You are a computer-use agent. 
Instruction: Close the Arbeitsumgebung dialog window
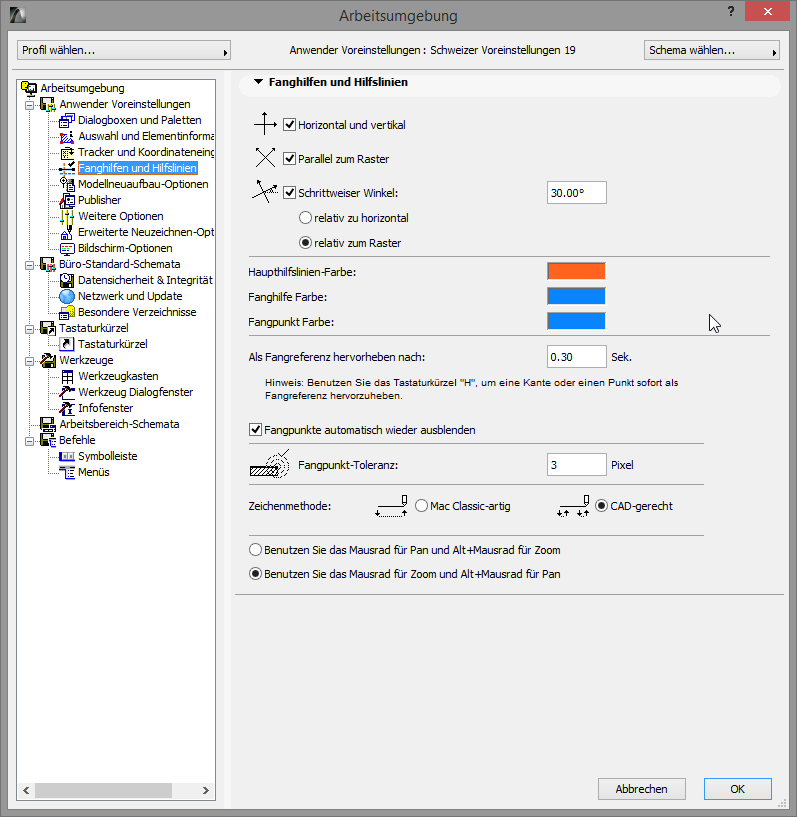point(767,11)
